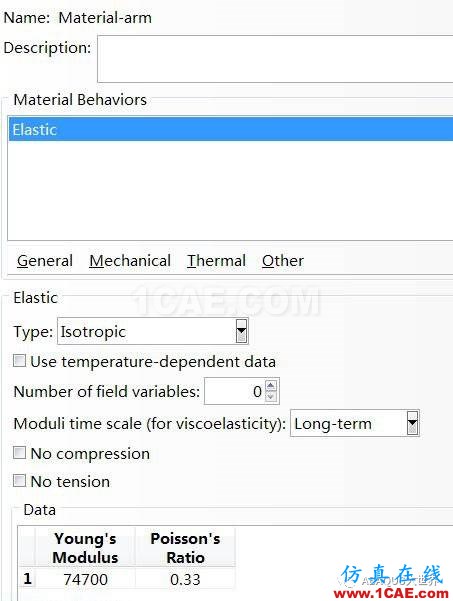Click the Description text field

click(x=275, y=59)
